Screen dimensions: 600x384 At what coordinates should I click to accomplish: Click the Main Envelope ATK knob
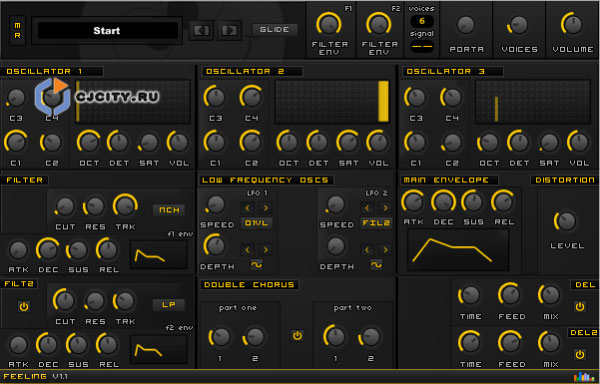coord(413,201)
